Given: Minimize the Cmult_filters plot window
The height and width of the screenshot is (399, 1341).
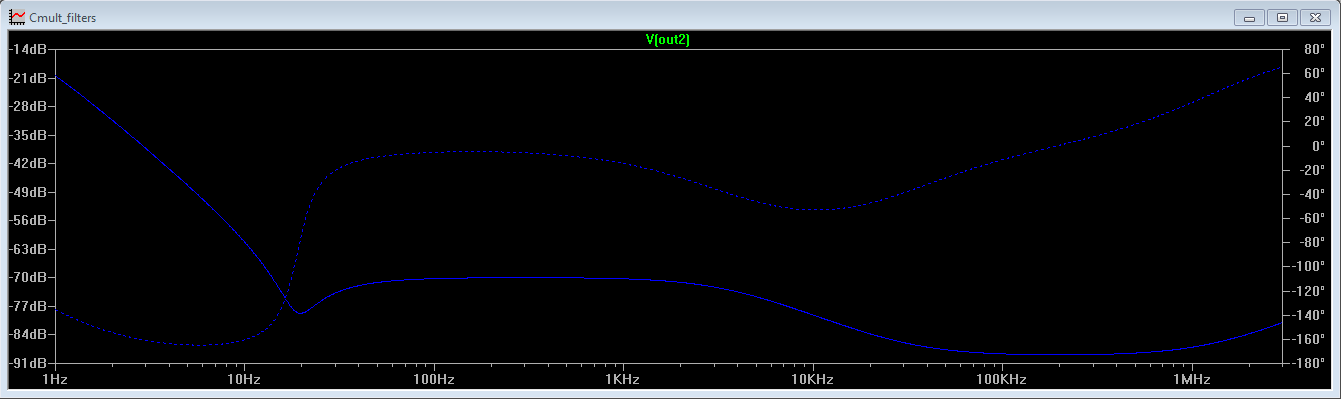Looking at the screenshot, I should (x=1249, y=17).
